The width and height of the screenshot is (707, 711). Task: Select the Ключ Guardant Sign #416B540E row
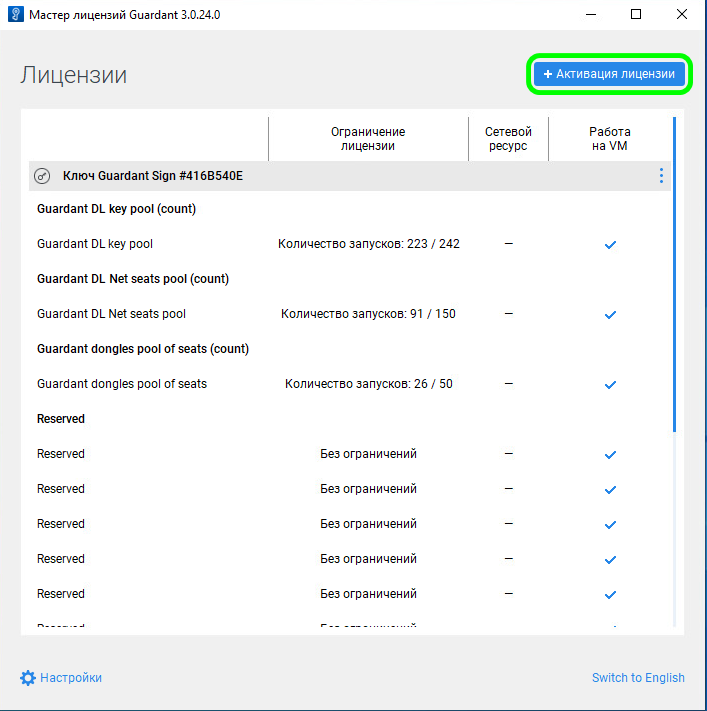[x=350, y=176]
